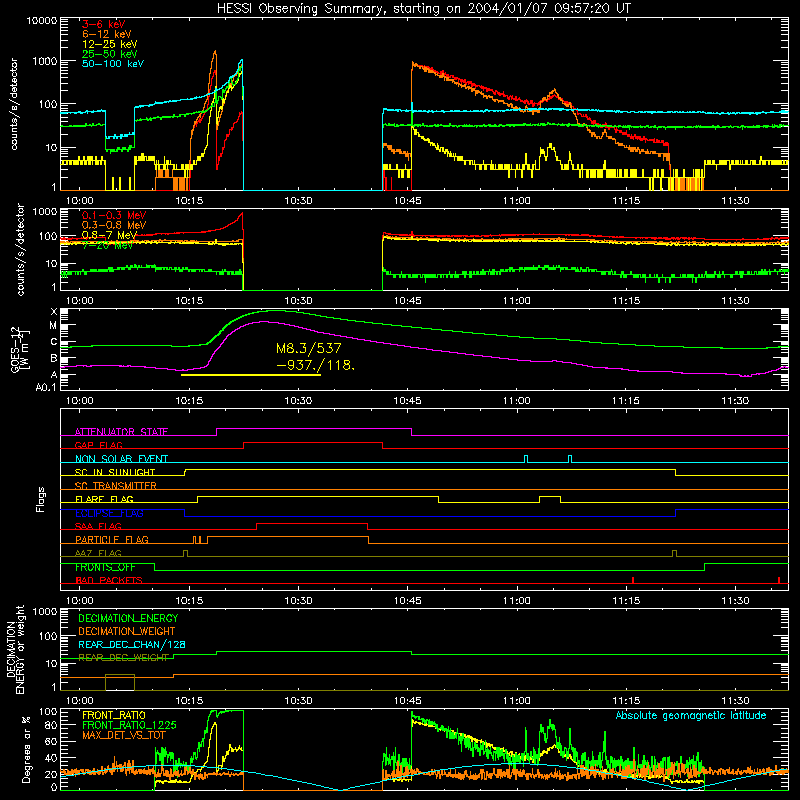Select the ECLIPSE_FLAG label
The height and width of the screenshot is (800, 800).
coord(109,513)
